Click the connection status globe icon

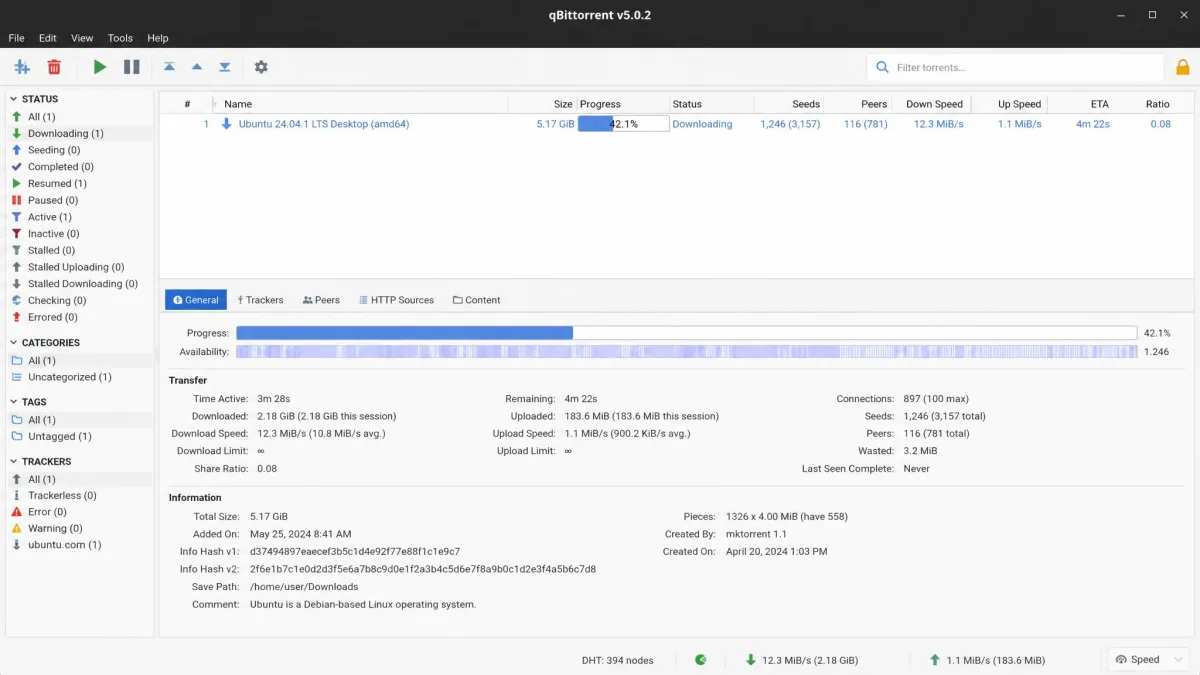[701, 660]
